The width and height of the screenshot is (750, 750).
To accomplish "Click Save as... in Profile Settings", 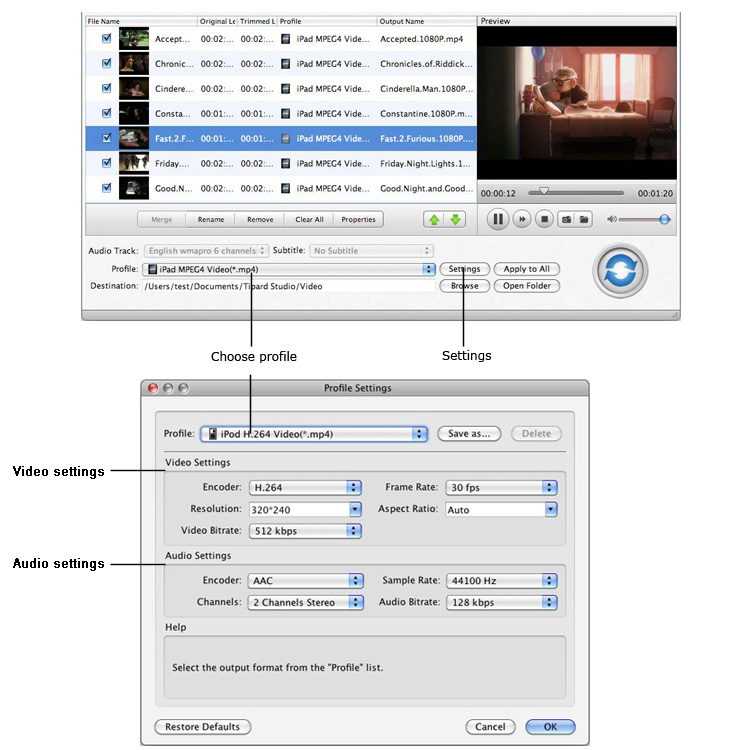I will pos(469,433).
